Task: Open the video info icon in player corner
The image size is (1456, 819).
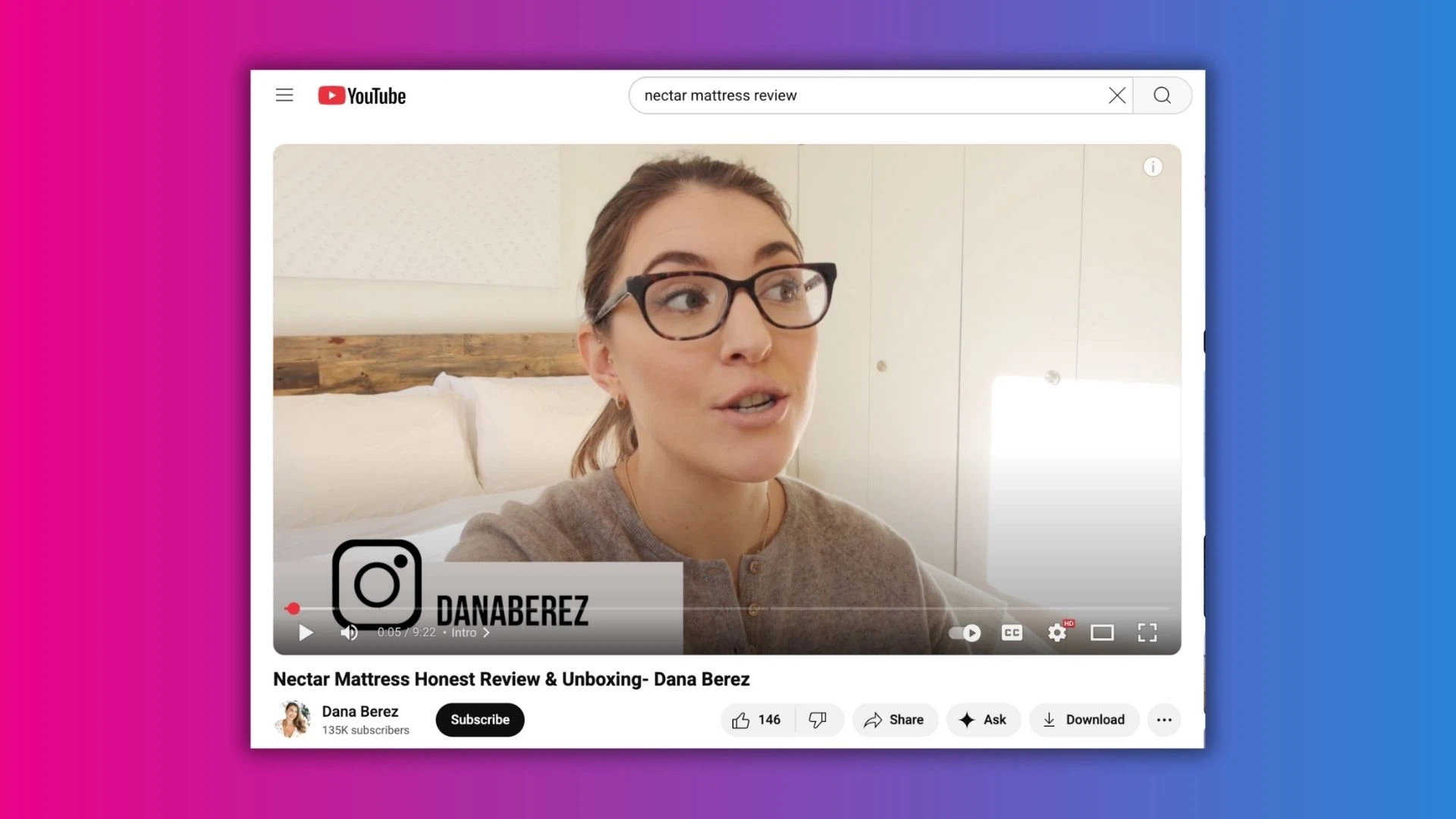Action: coord(1153,166)
